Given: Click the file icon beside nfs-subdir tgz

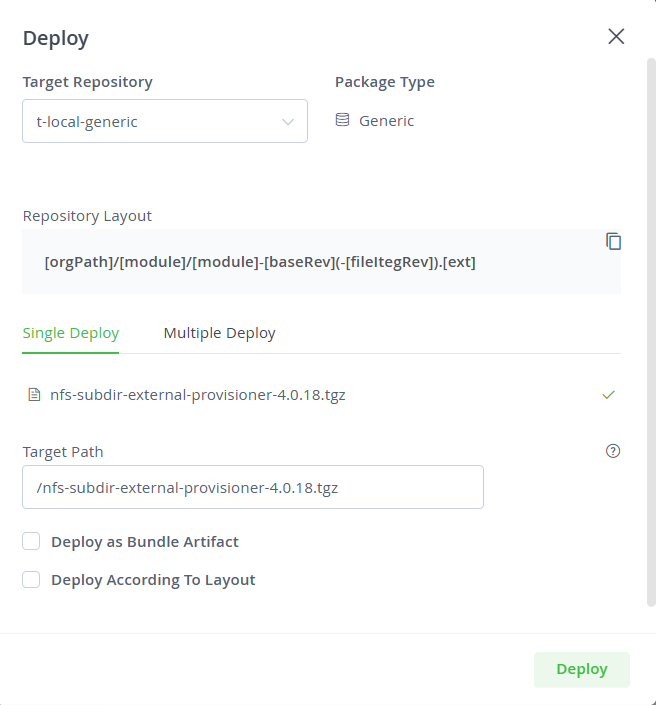Looking at the screenshot, I should [34, 395].
